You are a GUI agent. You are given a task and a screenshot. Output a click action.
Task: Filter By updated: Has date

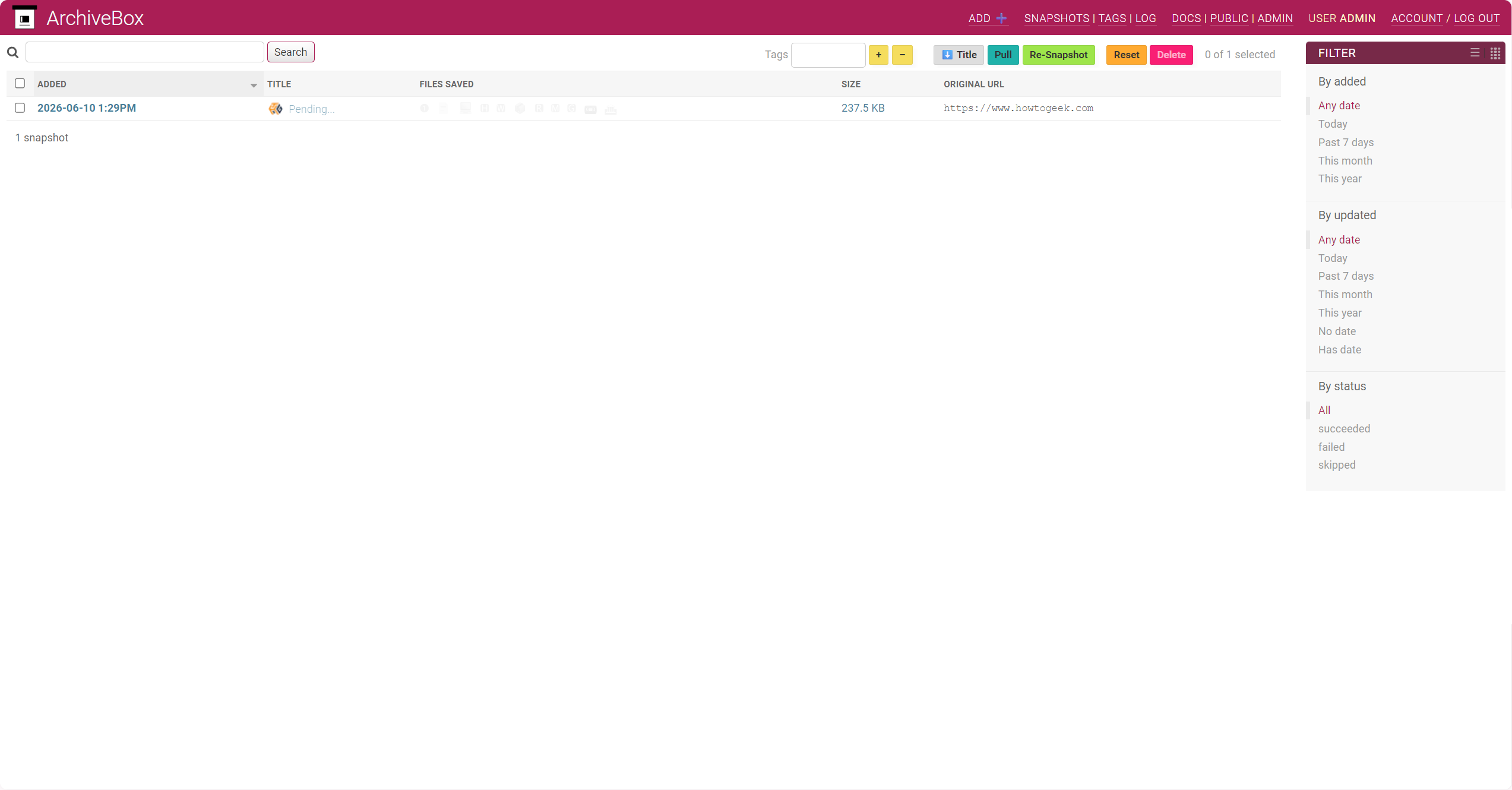tap(1340, 350)
